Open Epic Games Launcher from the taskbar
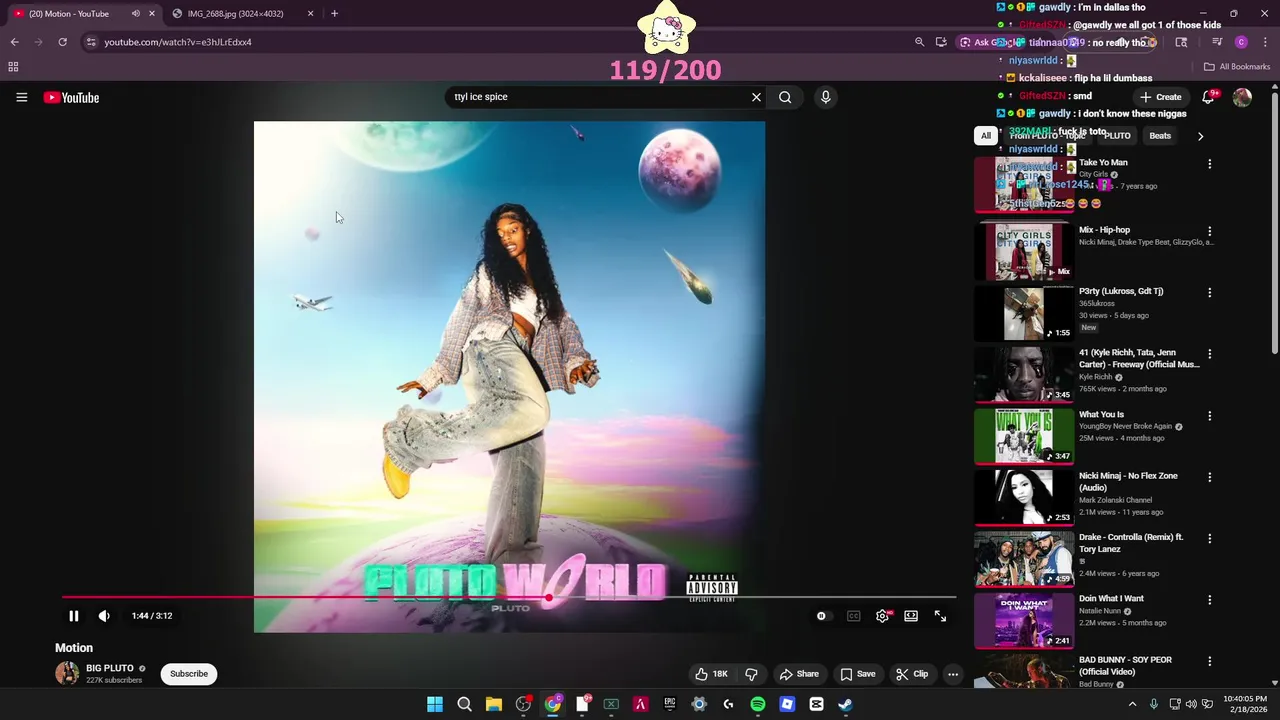The width and height of the screenshot is (1280, 720). point(670,704)
